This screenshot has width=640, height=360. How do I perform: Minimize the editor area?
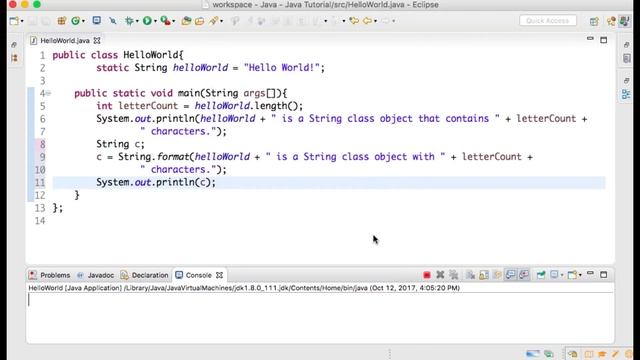tap(590, 39)
